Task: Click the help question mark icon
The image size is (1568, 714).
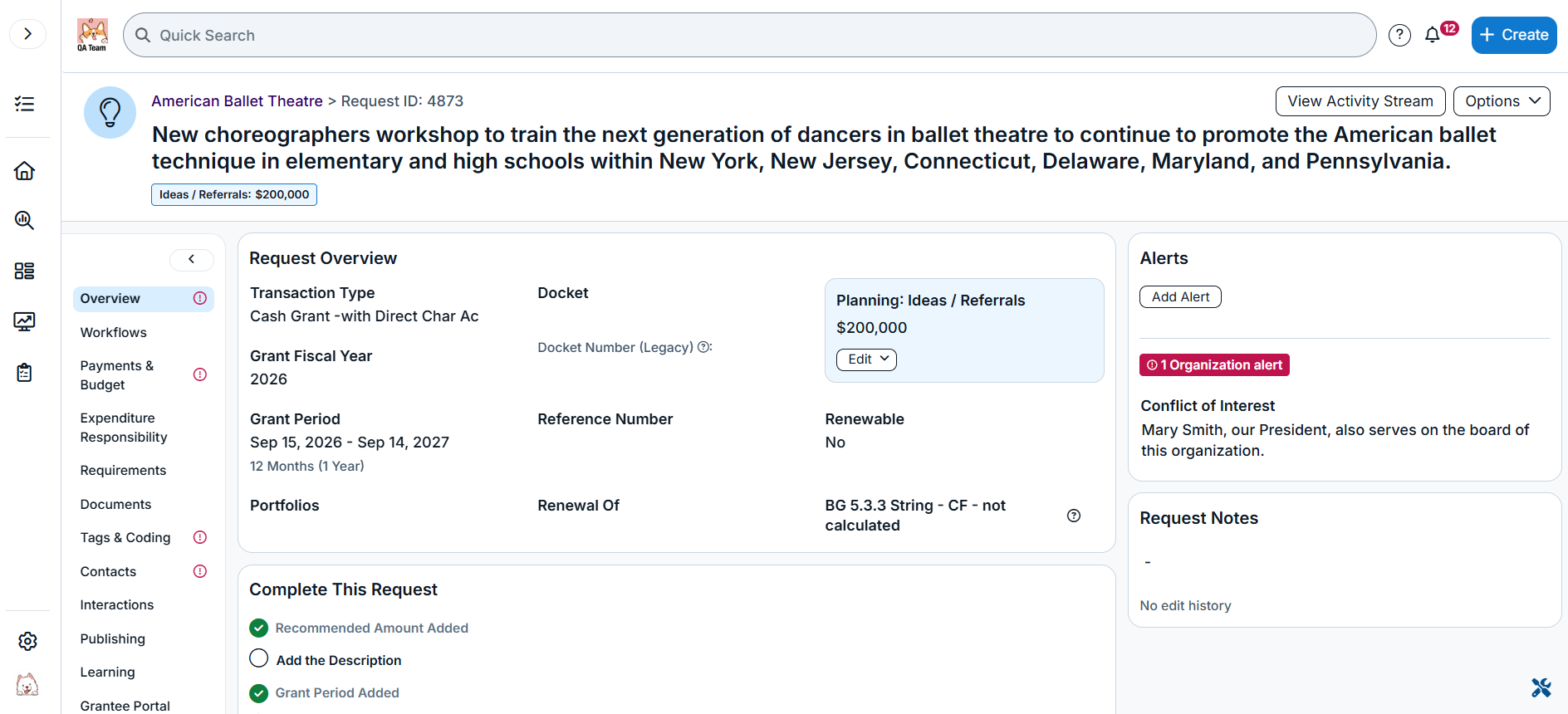Action: (x=1399, y=35)
